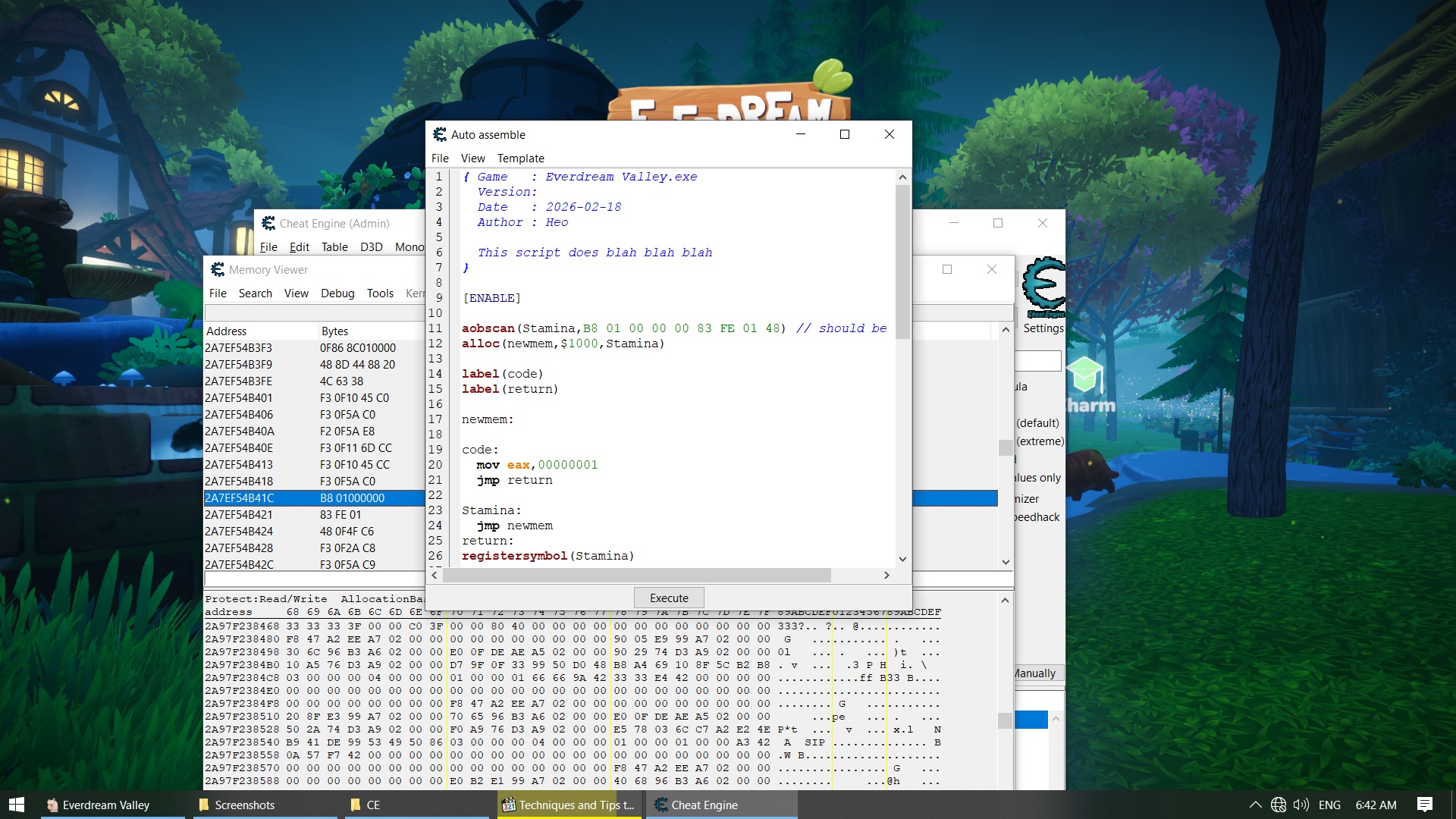Click the up chevron on the right panel scrollbar
1456x819 pixels.
[x=1006, y=328]
